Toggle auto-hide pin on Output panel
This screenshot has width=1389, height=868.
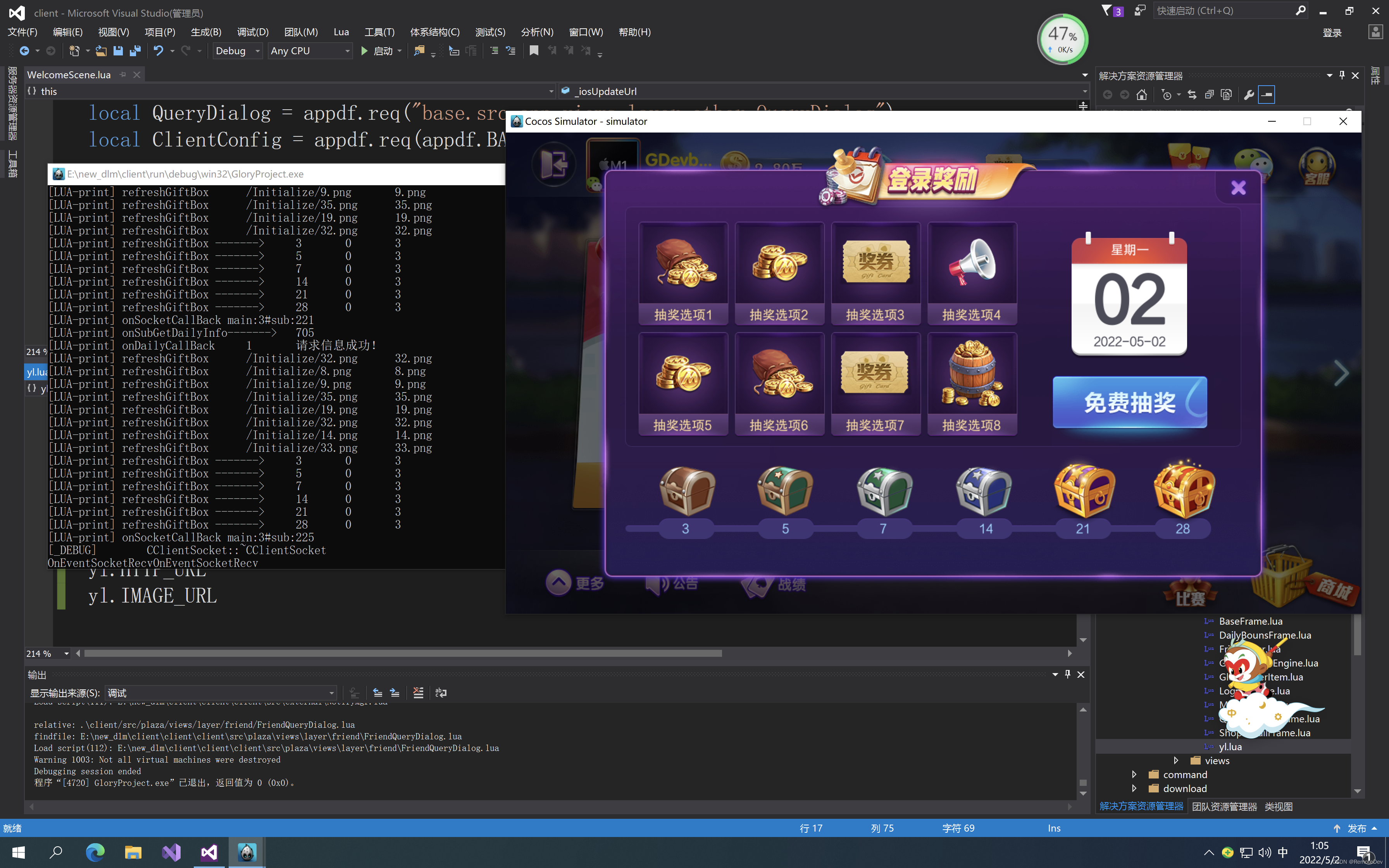[x=1068, y=675]
